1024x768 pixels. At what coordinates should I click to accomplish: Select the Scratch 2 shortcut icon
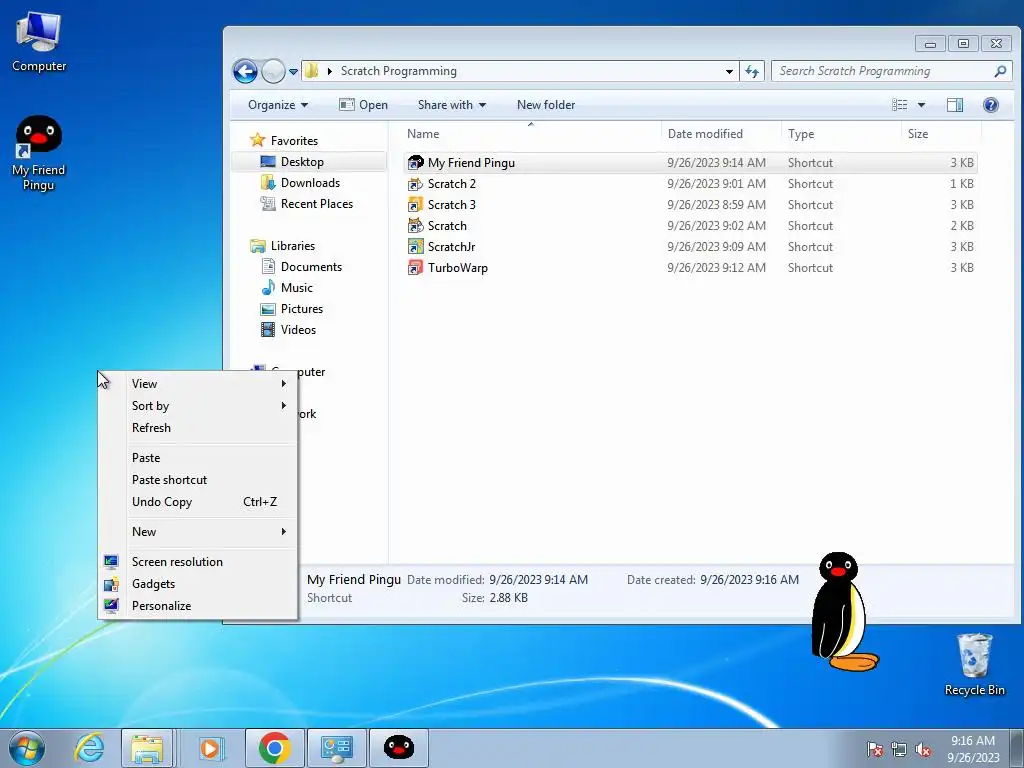pyautogui.click(x=415, y=184)
